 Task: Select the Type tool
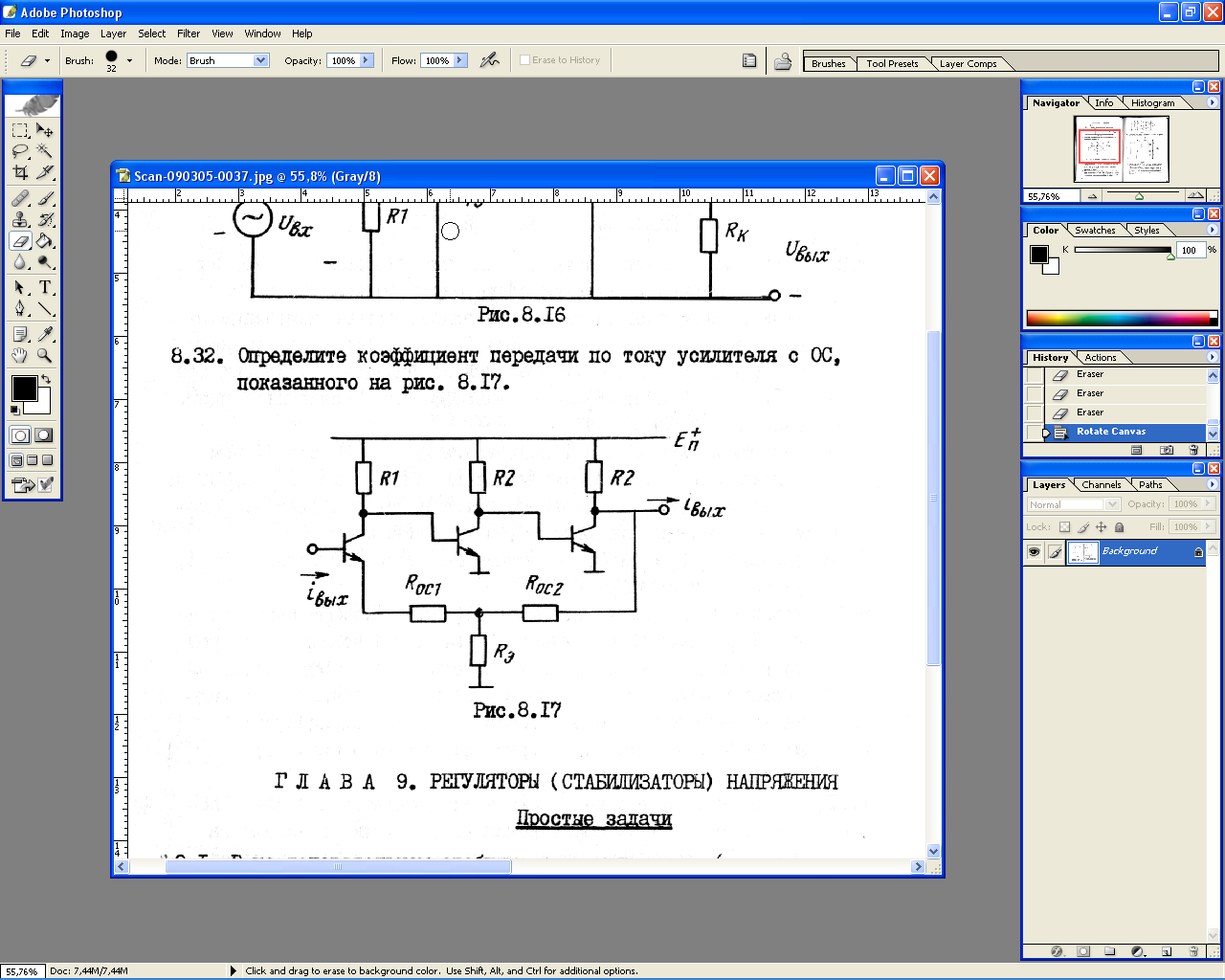pos(45,287)
